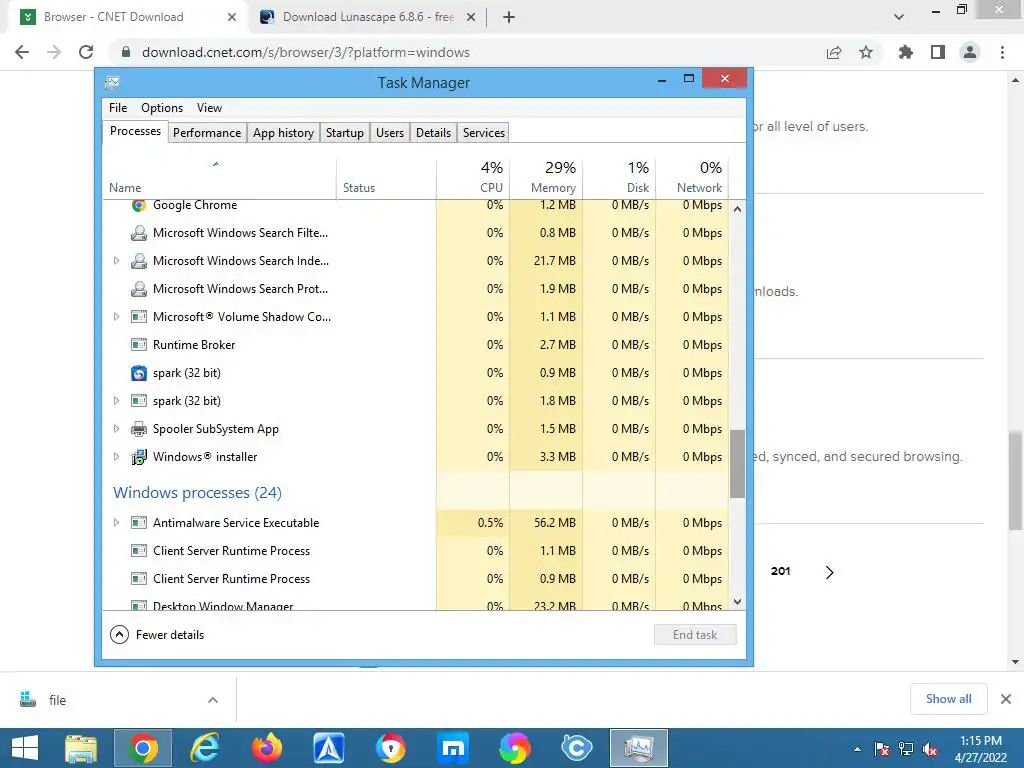Click the Spooler SubSystem App printer icon
The height and width of the screenshot is (768, 1024).
point(138,429)
